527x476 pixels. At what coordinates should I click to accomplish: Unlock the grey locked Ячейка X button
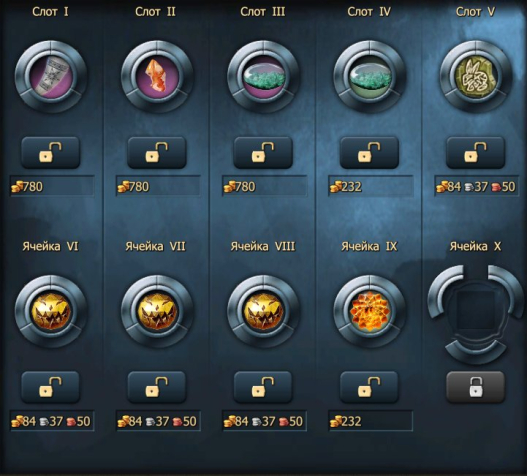pos(476,387)
